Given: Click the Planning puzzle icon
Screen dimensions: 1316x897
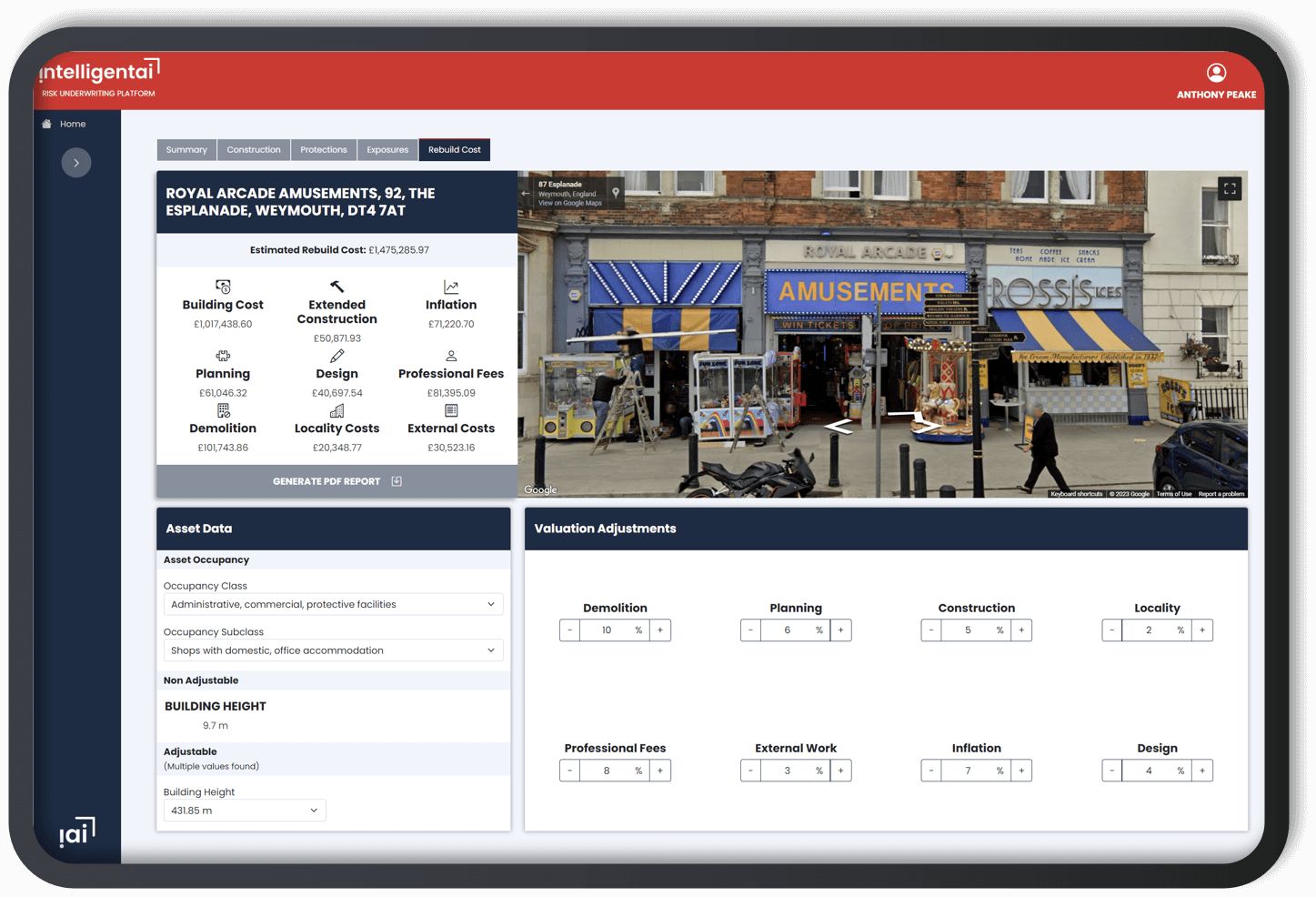Looking at the screenshot, I should click(223, 356).
